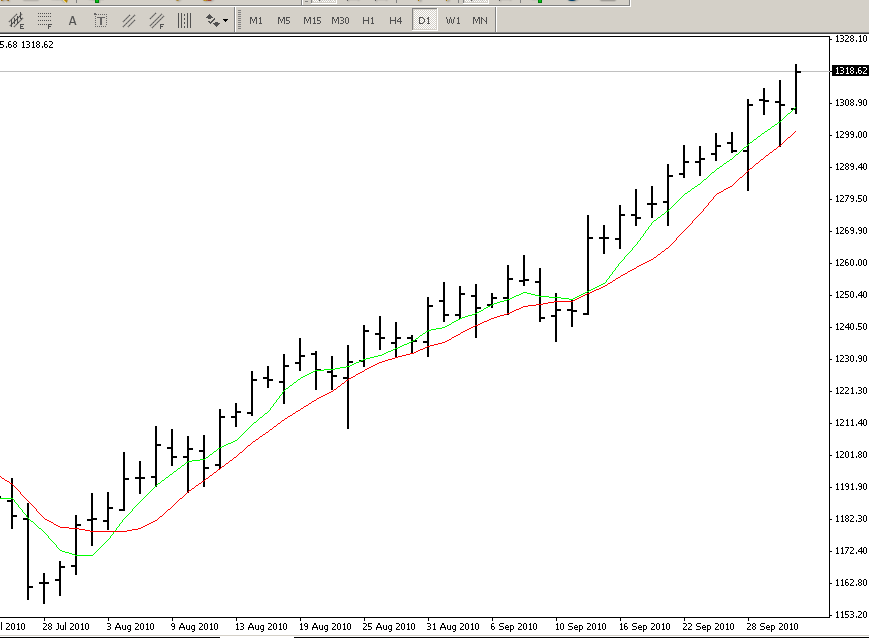
Task: Click the timeframe toolbar drag handle
Action: (239, 21)
